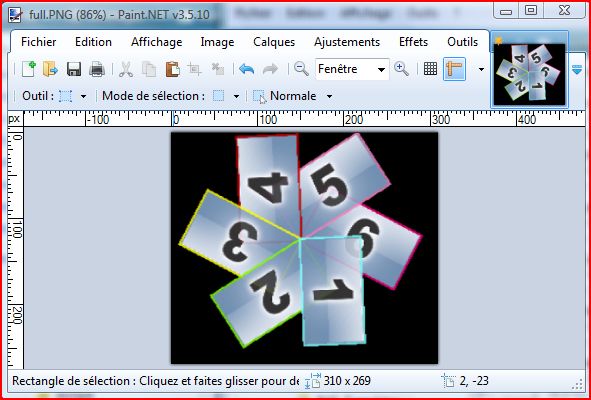
Task: Zoom in with the plus magnifier
Action: (x=401, y=69)
